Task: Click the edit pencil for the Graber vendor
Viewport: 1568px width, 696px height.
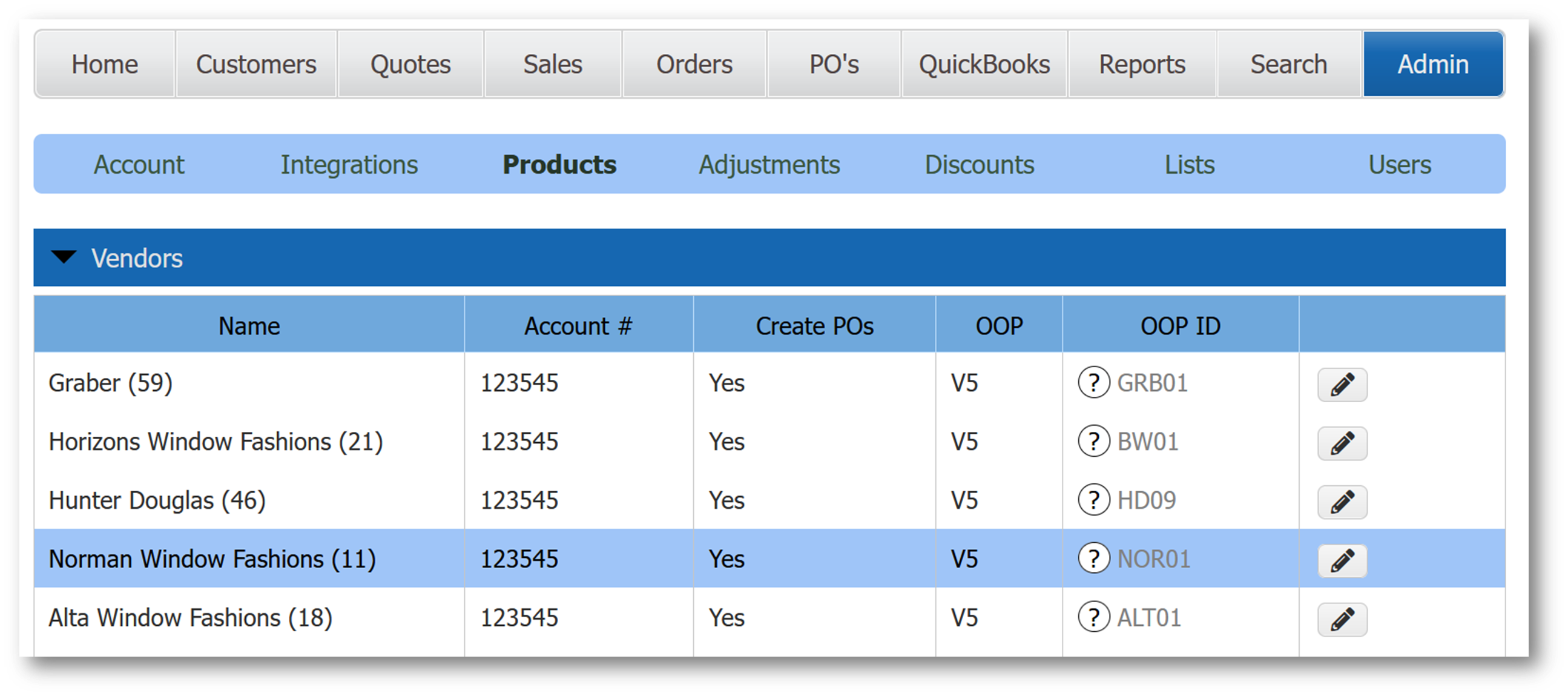Action: (x=1342, y=384)
